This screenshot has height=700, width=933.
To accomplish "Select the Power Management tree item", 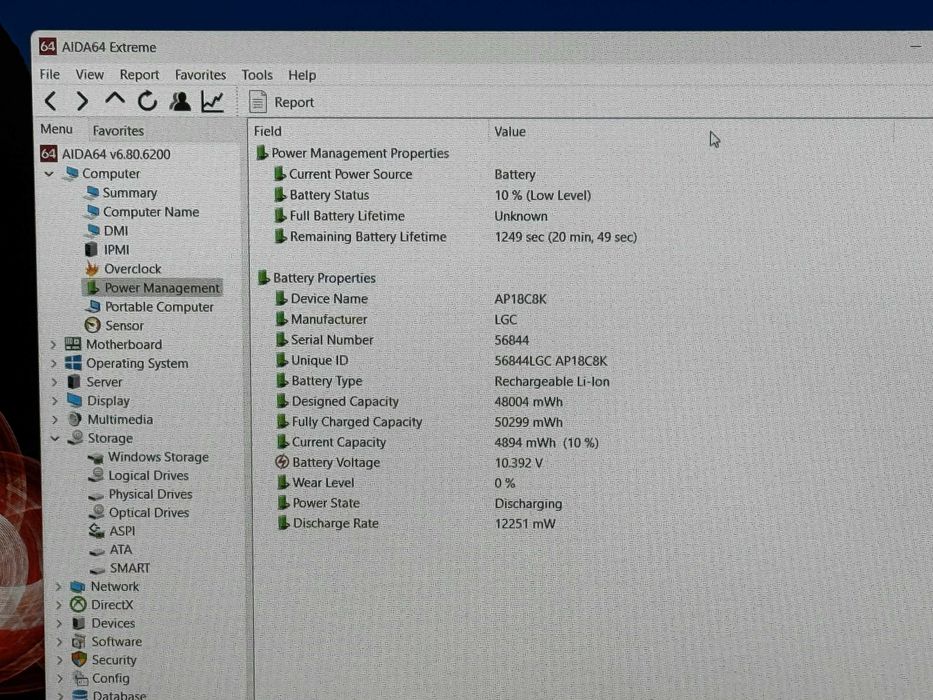I will [152, 288].
